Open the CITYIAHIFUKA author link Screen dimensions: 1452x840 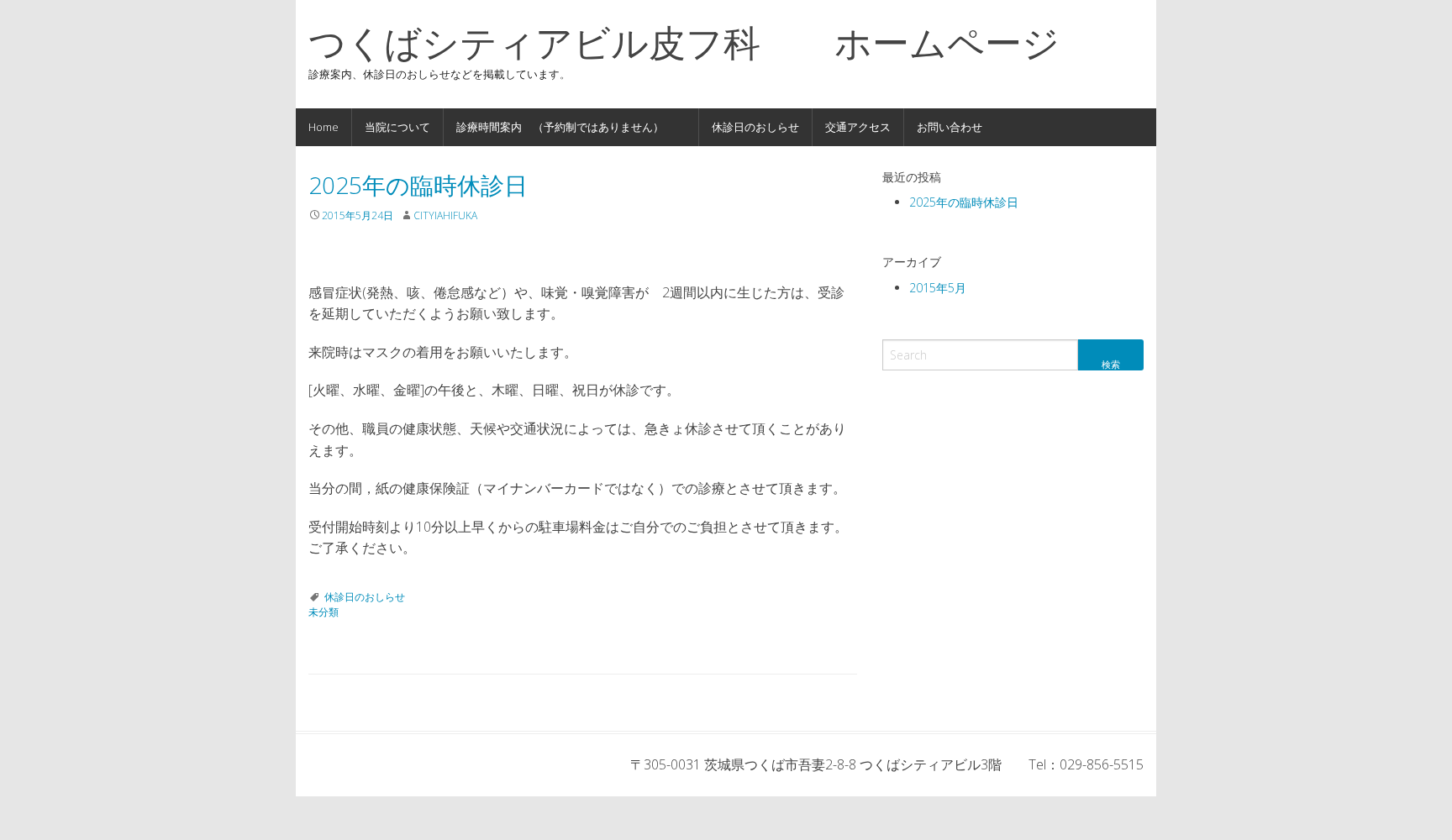click(x=445, y=215)
